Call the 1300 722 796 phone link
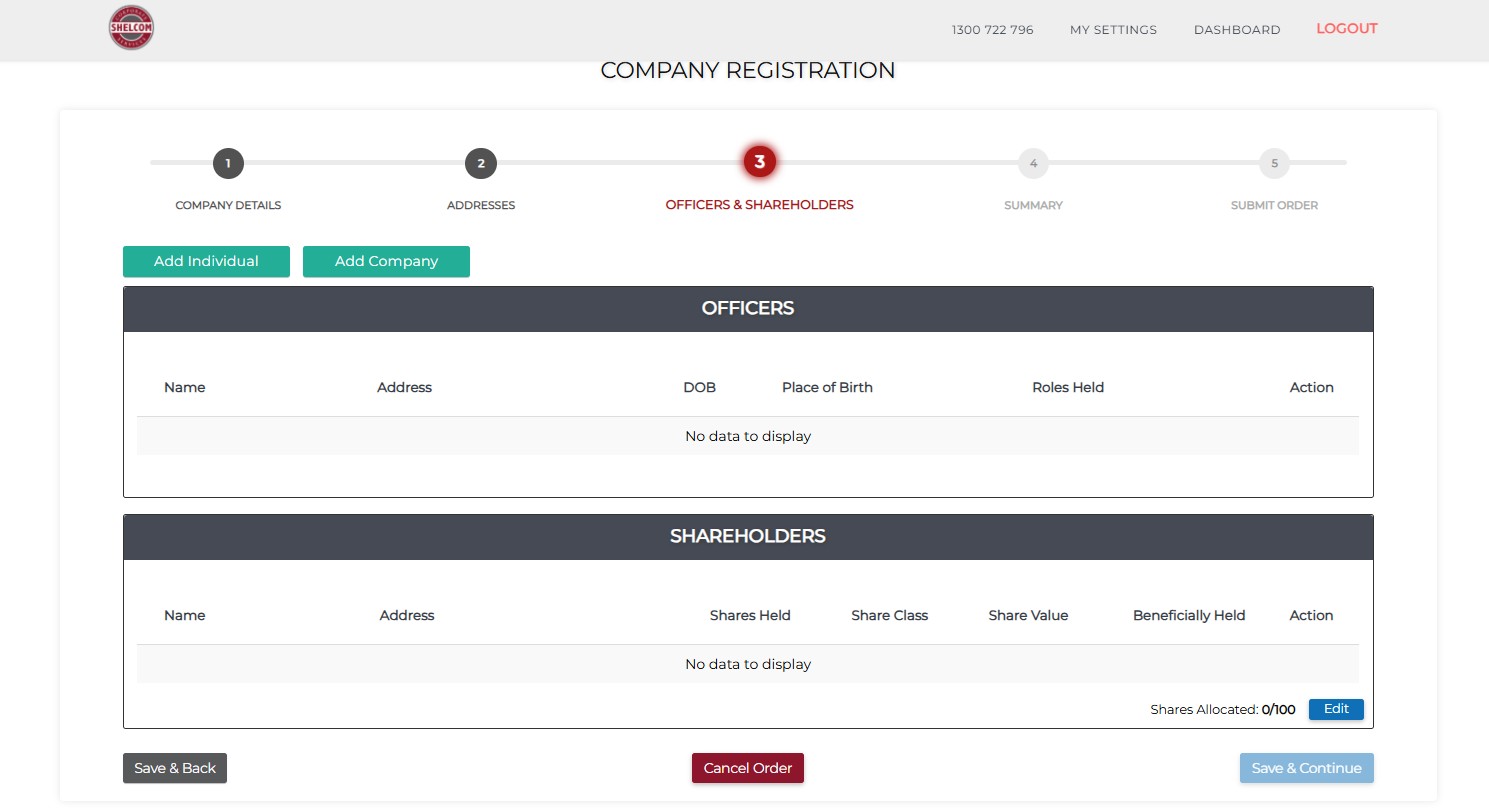Image resolution: width=1489 pixels, height=808 pixels. [992, 30]
